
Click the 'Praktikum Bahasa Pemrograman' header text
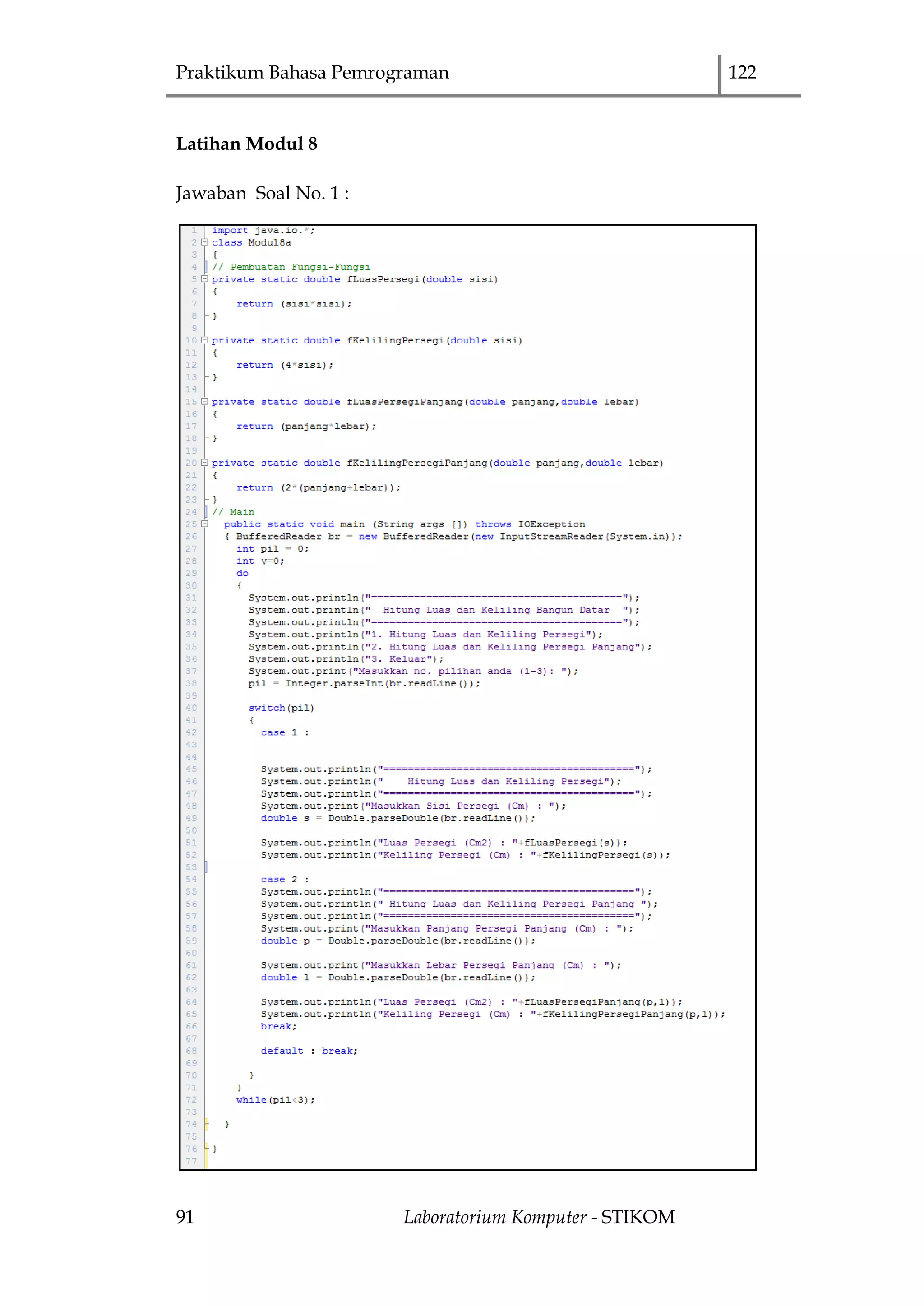312,72
